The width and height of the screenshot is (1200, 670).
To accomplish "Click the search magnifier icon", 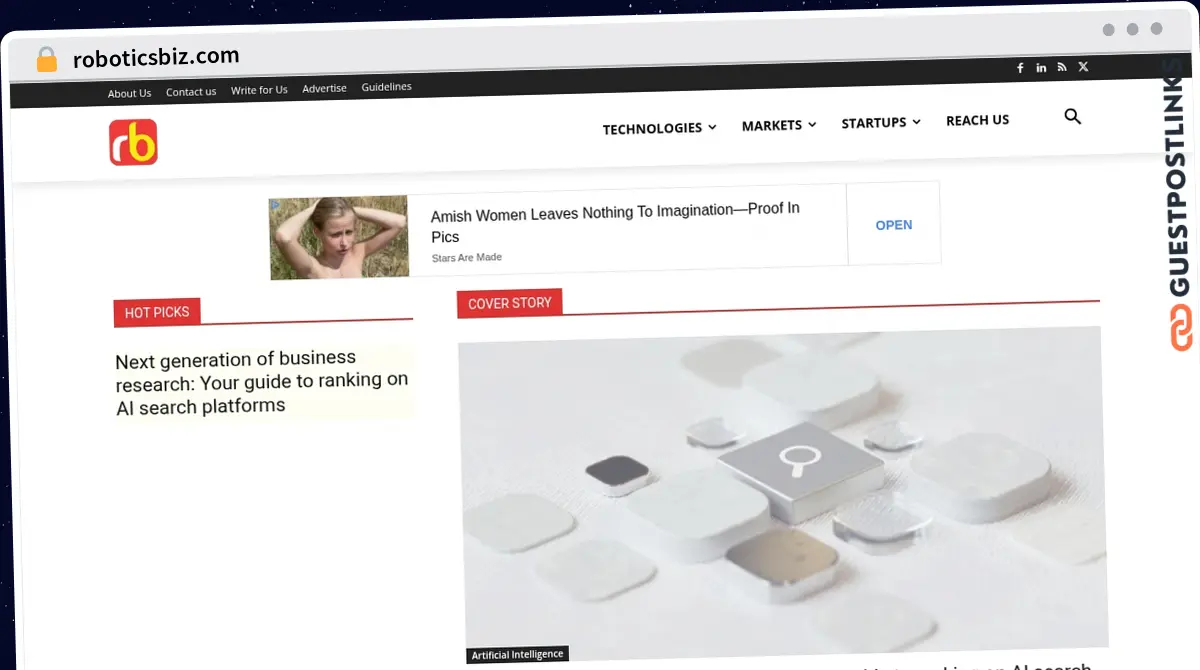I will (1072, 117).
